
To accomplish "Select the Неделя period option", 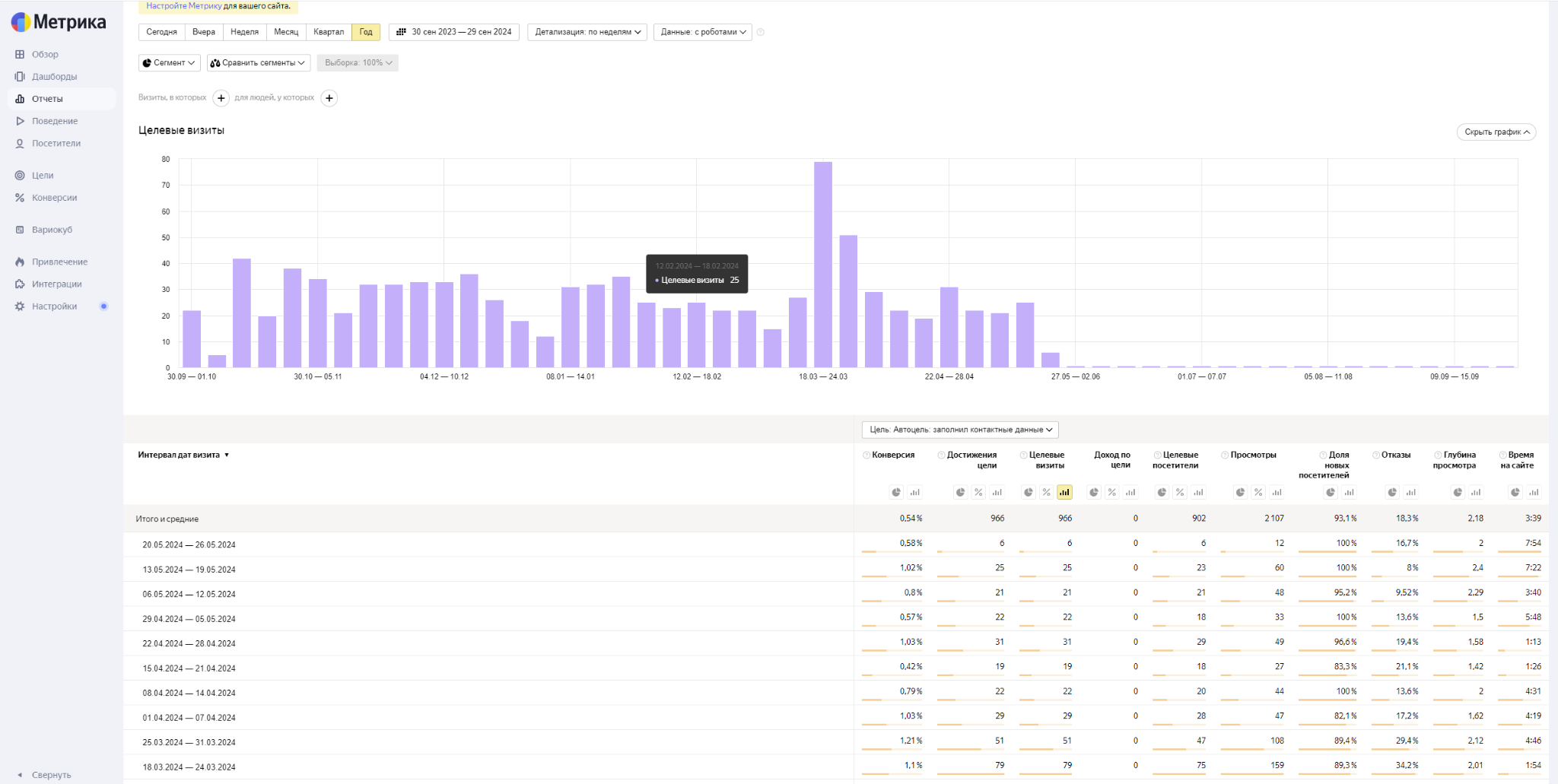I will coord(244,32).
